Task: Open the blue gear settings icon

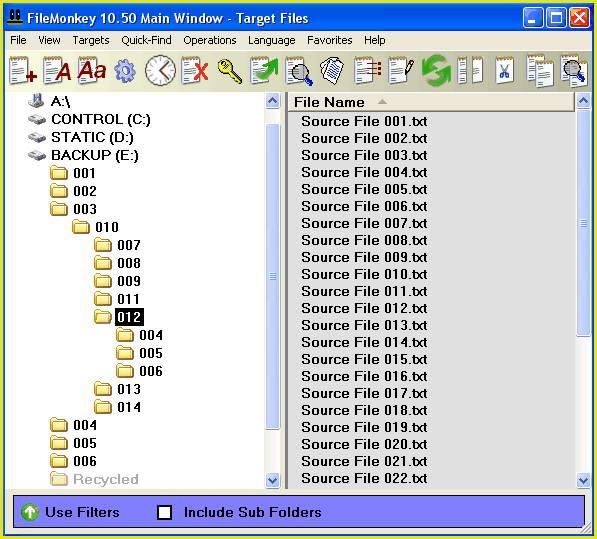Action: pos(125,71)
